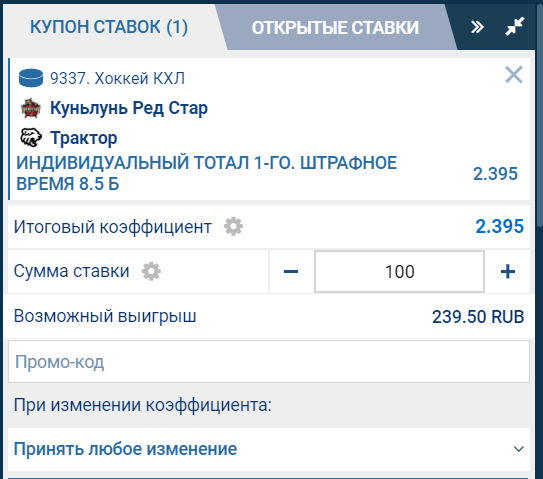The height and width of the screenshot is (479, 543).
Task: Select the Купон ставок (1) tab
Action: tap(109, 27)
